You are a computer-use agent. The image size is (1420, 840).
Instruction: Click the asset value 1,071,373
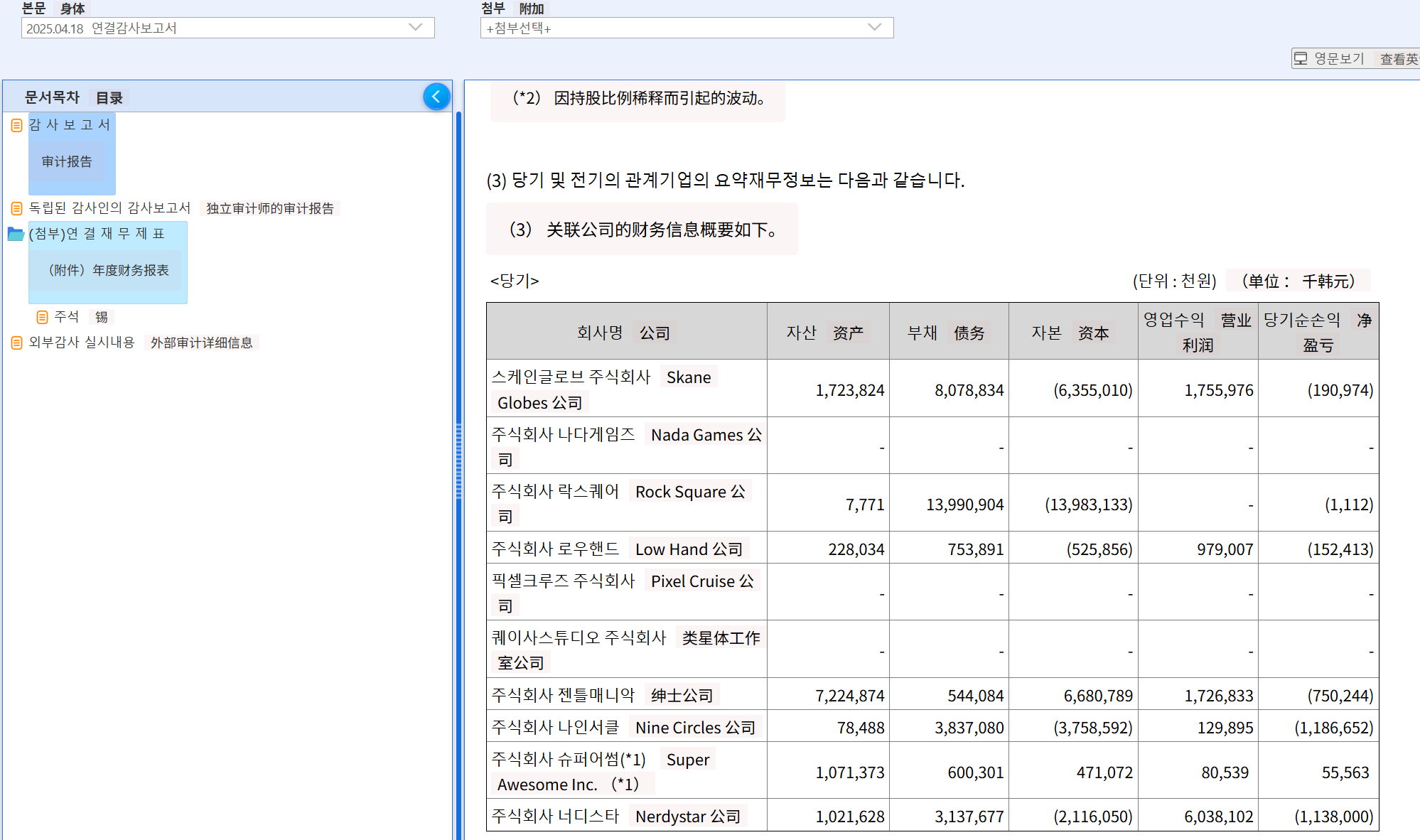tap(849, 772)
